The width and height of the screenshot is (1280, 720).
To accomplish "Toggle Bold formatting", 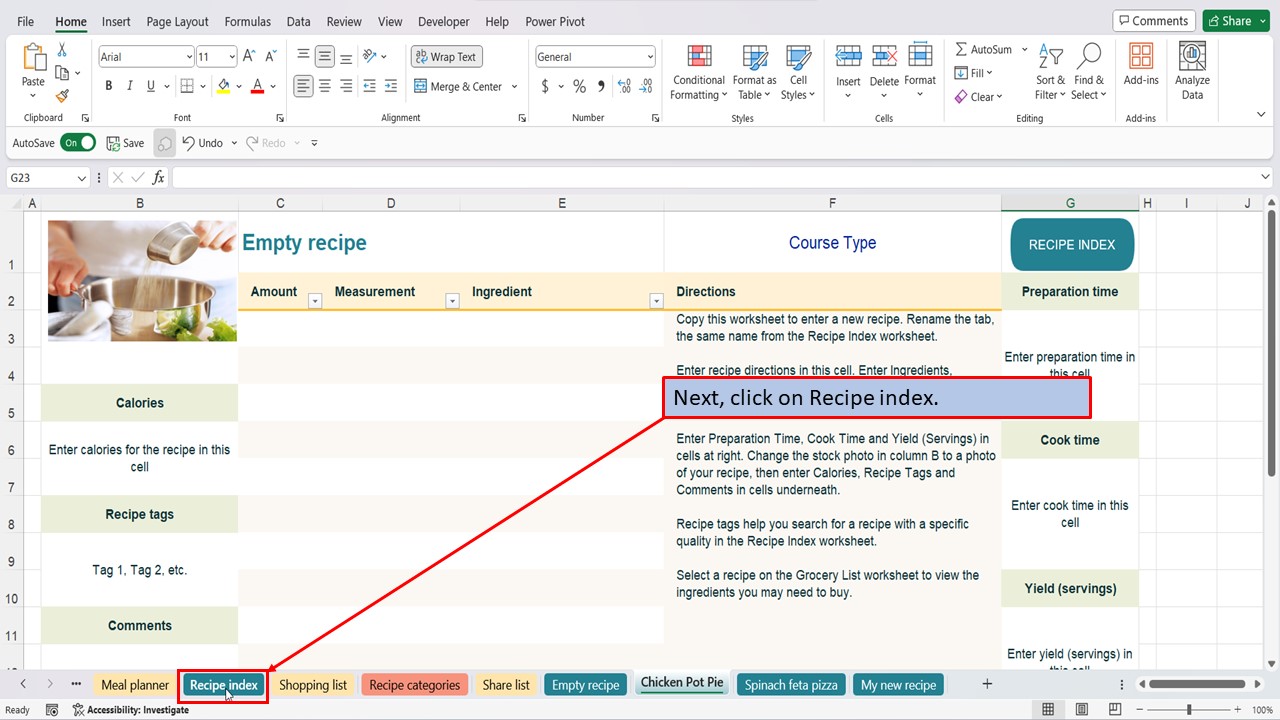I will click(x=108, y=86).
